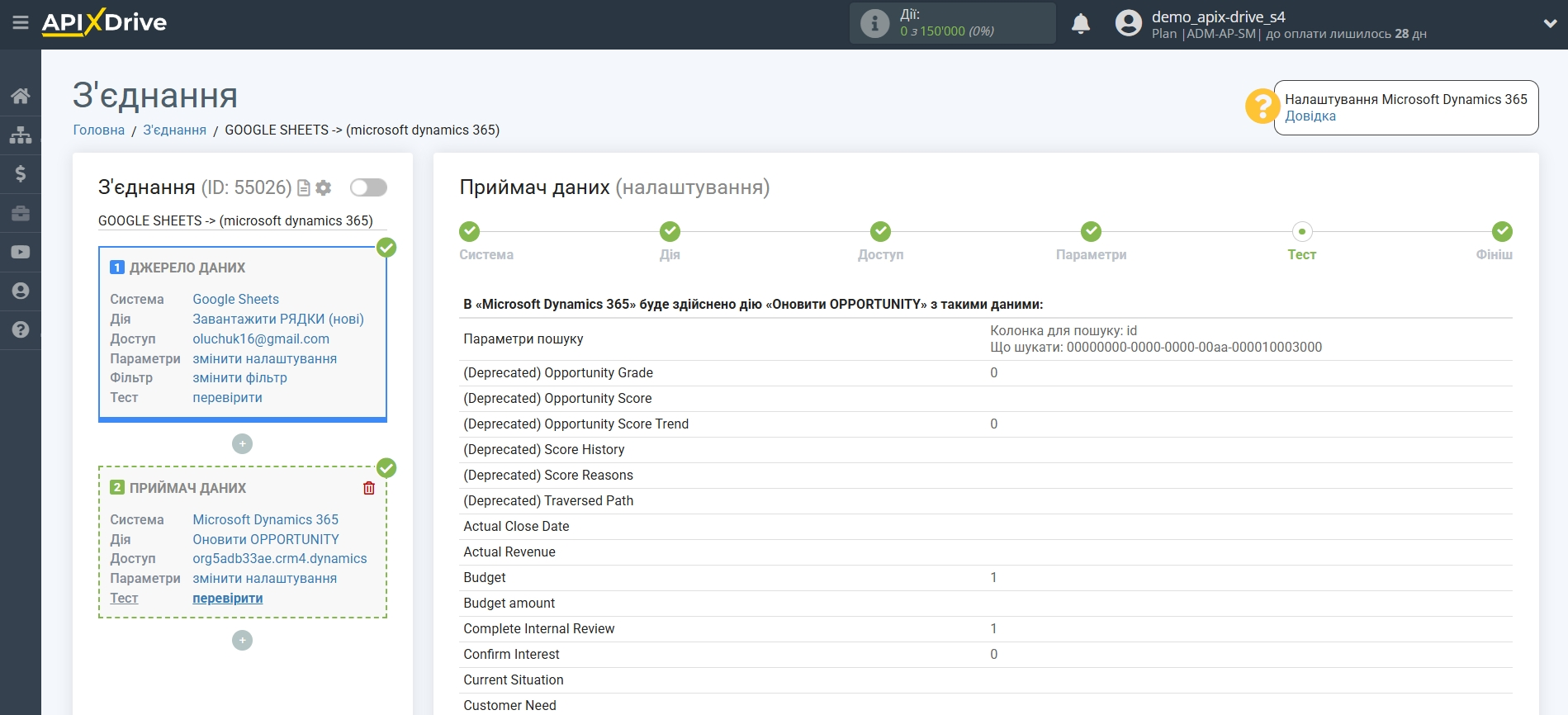Open org5adb33ae.crm4.dynamics access link

coord(280,558)
